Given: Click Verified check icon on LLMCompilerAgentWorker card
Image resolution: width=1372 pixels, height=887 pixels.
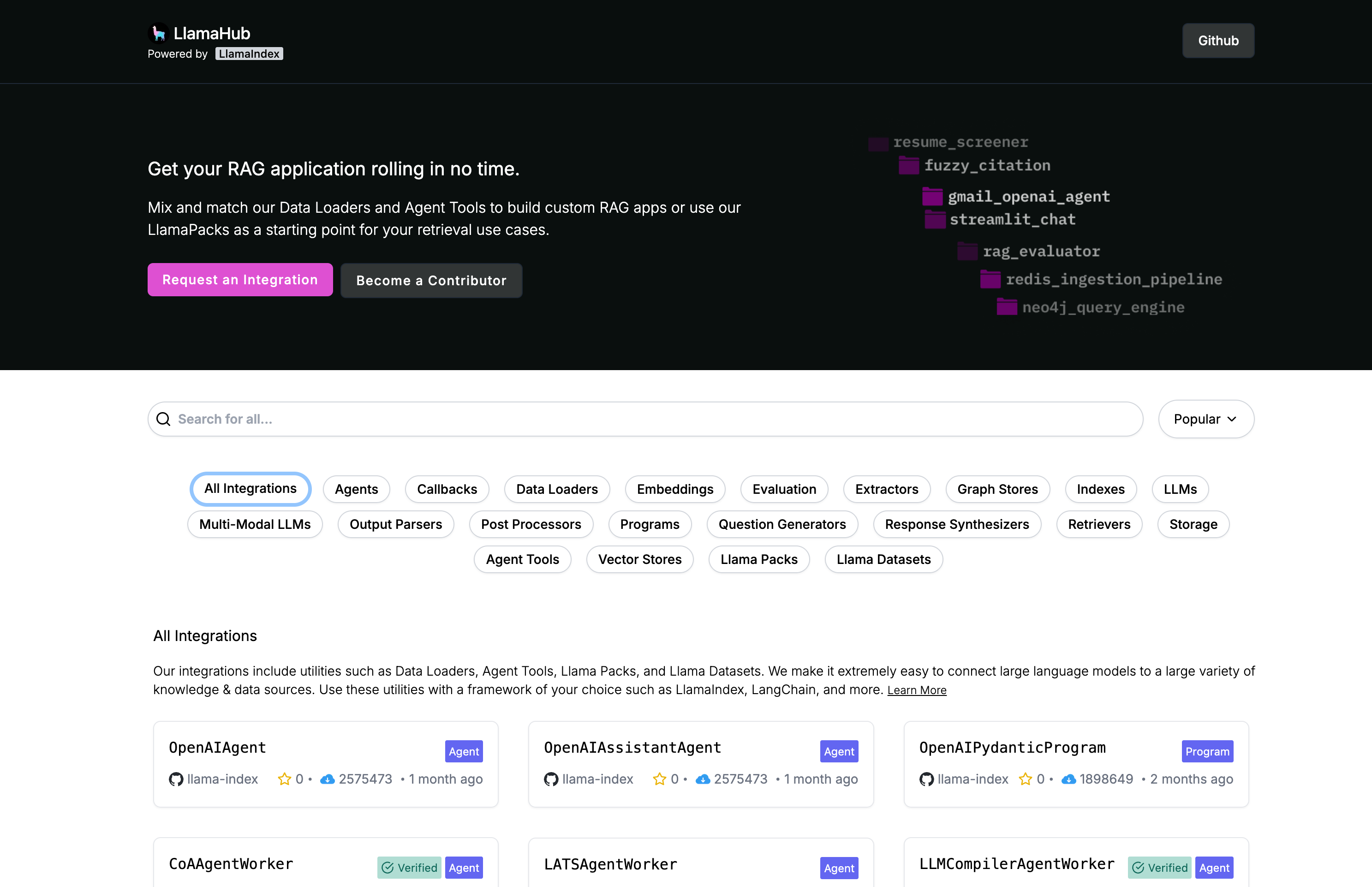Looking at the screenshot, I should click(x=1138, y=868).
